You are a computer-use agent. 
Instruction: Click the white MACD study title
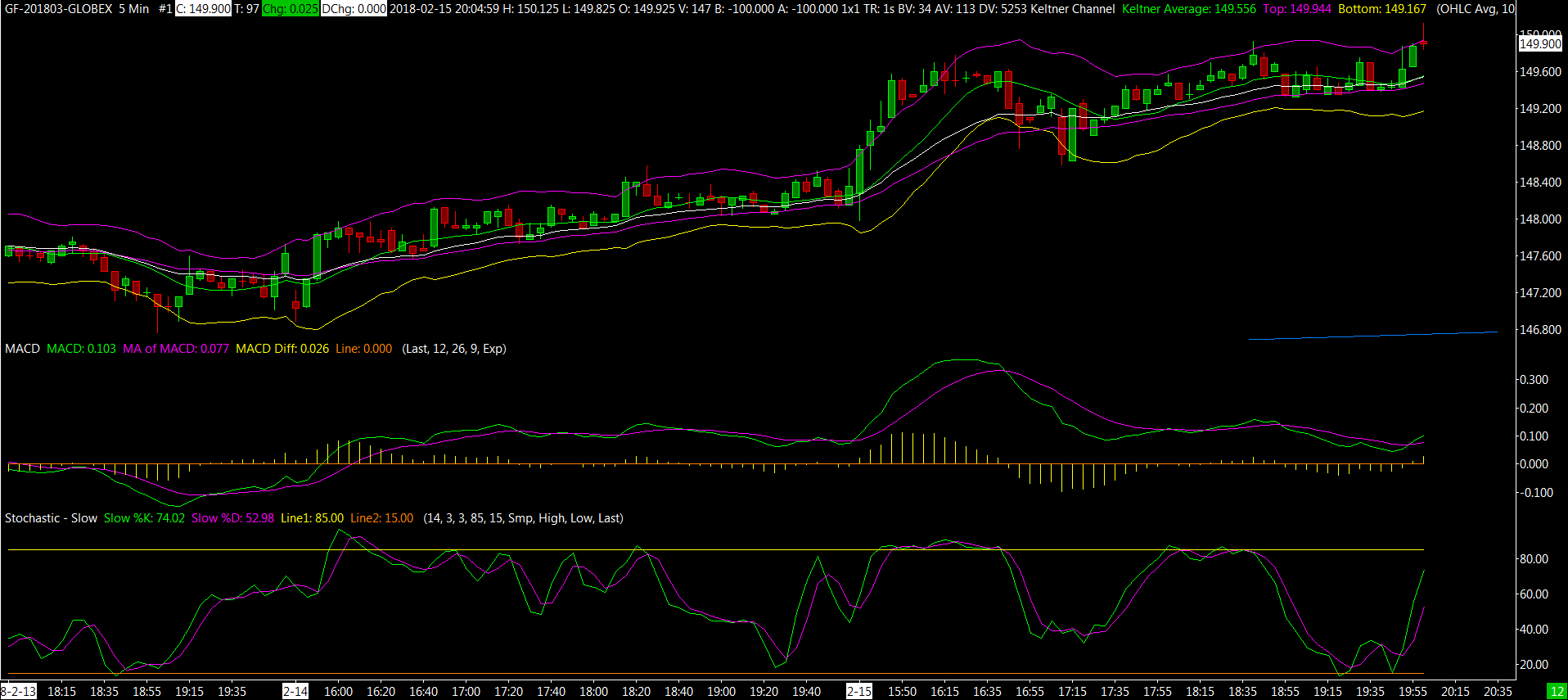[22, 349]
